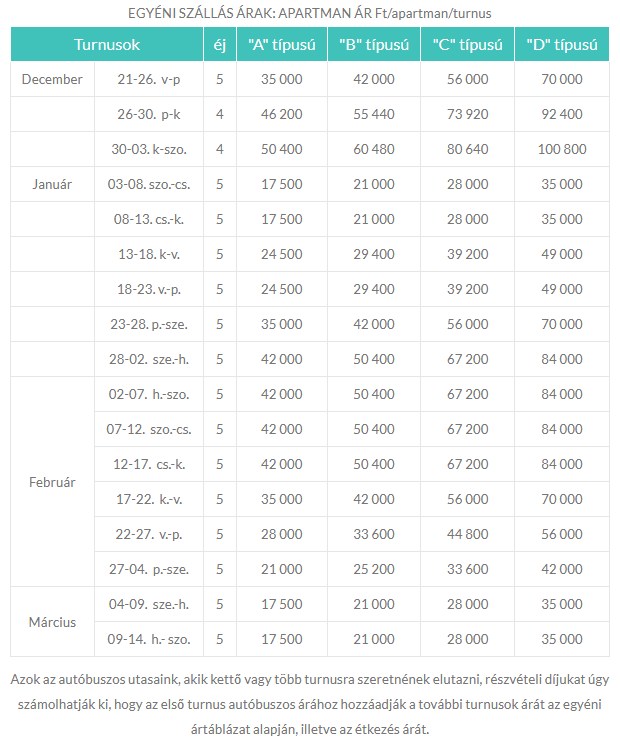
Task: Click the 21-26. v-p turnus cell
Action: click(x=150, y=80)
